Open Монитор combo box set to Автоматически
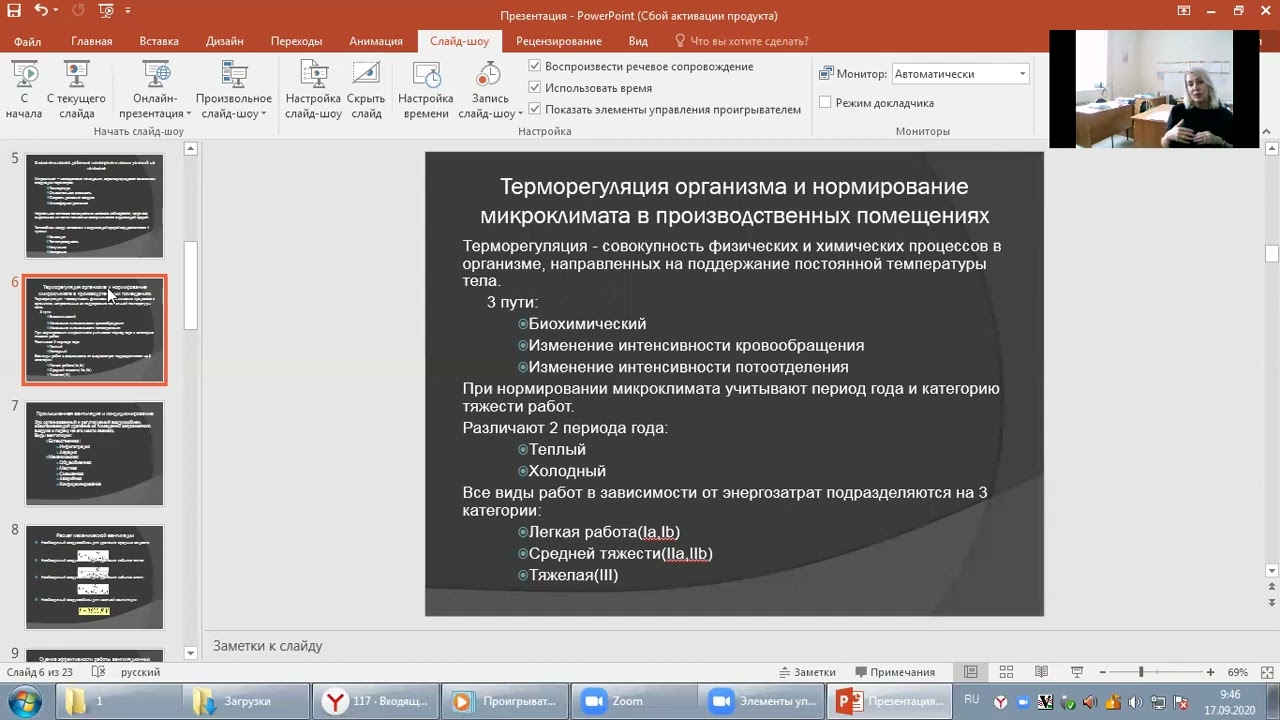 coord(959,74)
